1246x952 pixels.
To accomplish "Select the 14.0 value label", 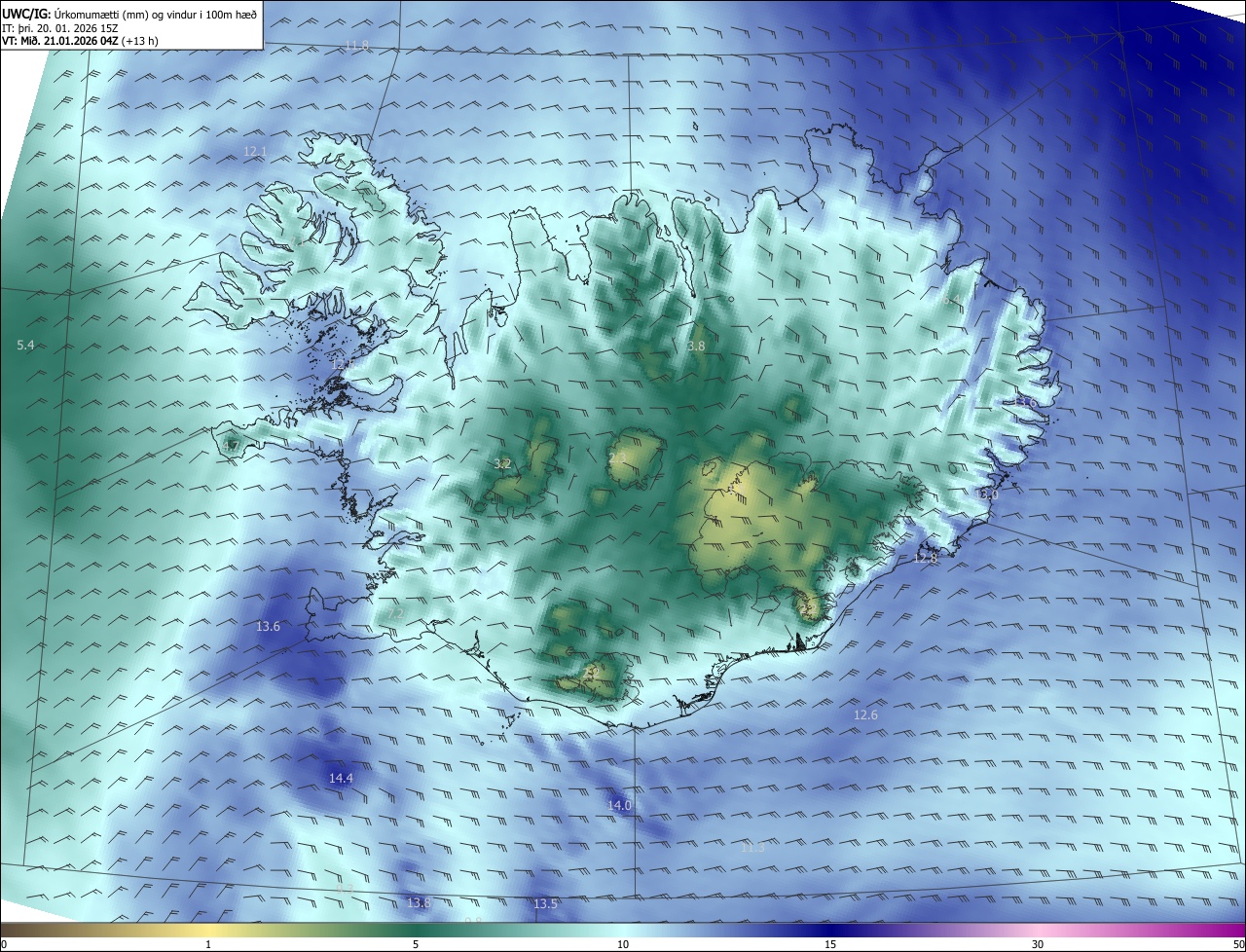I will 619,805.
